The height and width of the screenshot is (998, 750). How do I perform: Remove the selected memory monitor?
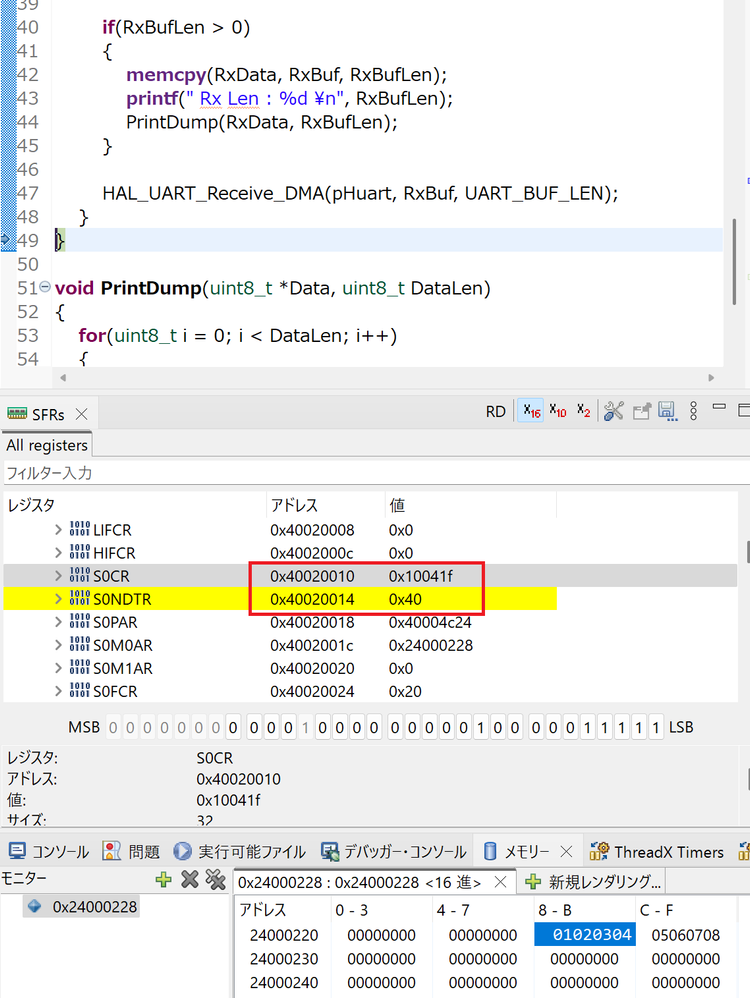pos(189,879)
